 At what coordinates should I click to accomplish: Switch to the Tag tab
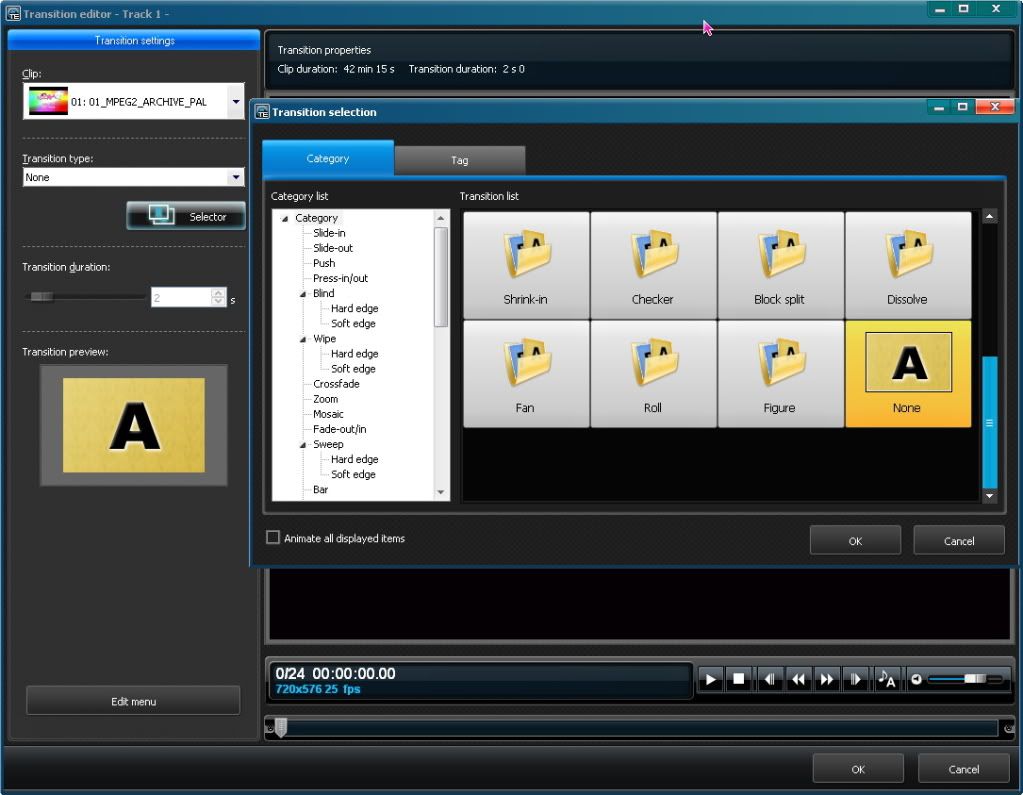click(x=459, y=160)
